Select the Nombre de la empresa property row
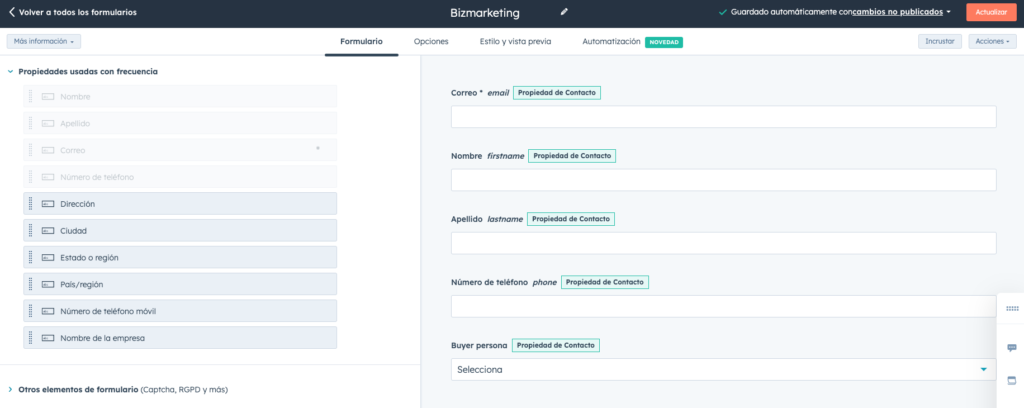The width and height of the screenshot is (1024, 408). pyautogui.click(x=180, y=337)
